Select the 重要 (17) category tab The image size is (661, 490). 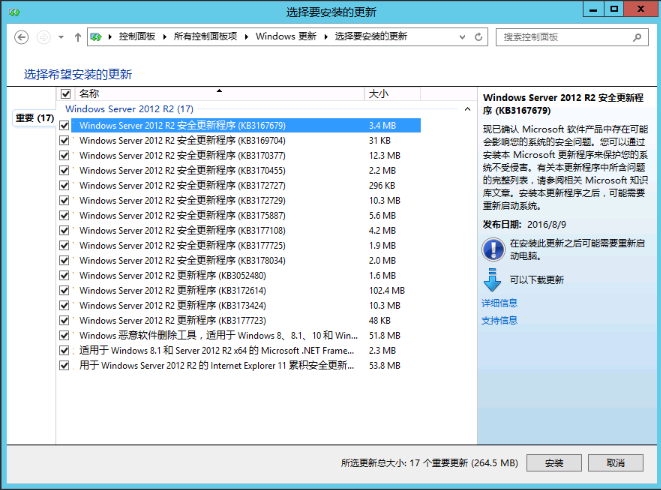pos(35,118)
